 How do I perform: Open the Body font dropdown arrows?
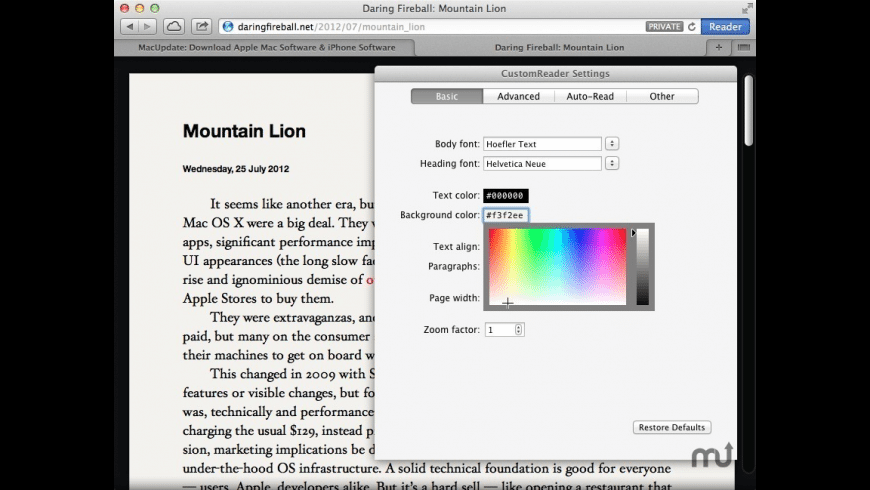point(611,144)
